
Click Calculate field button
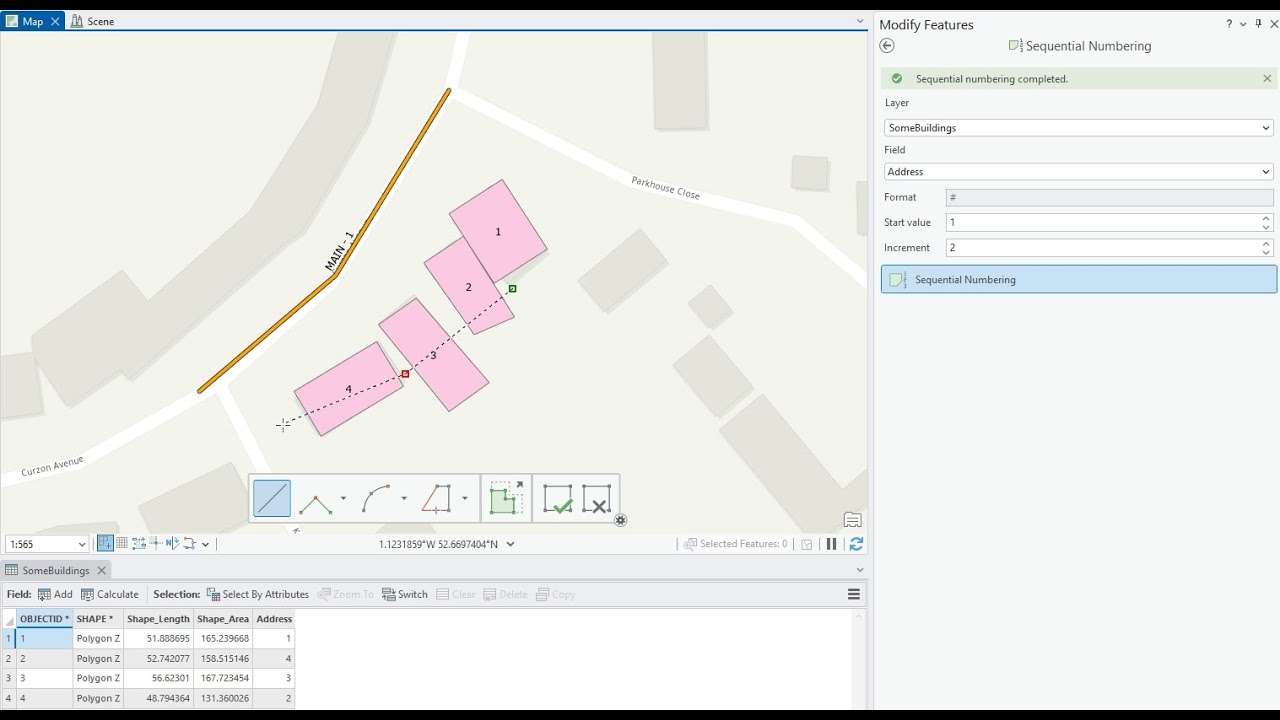(109, 594)
